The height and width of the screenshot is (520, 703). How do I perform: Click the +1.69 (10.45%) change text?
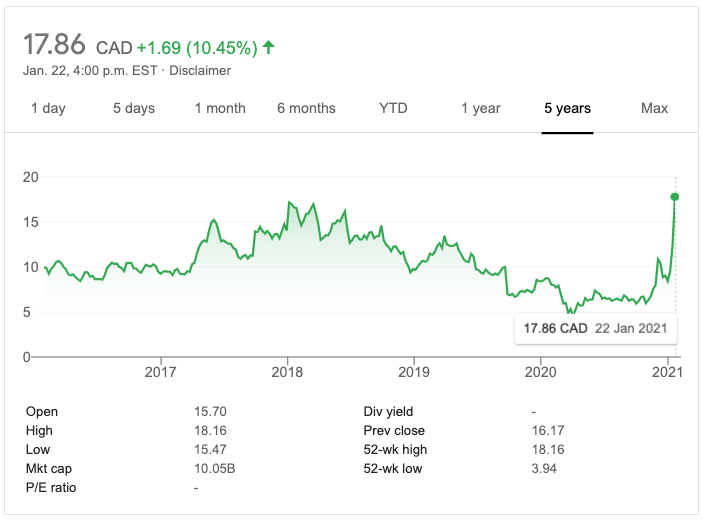click(197, 48)
